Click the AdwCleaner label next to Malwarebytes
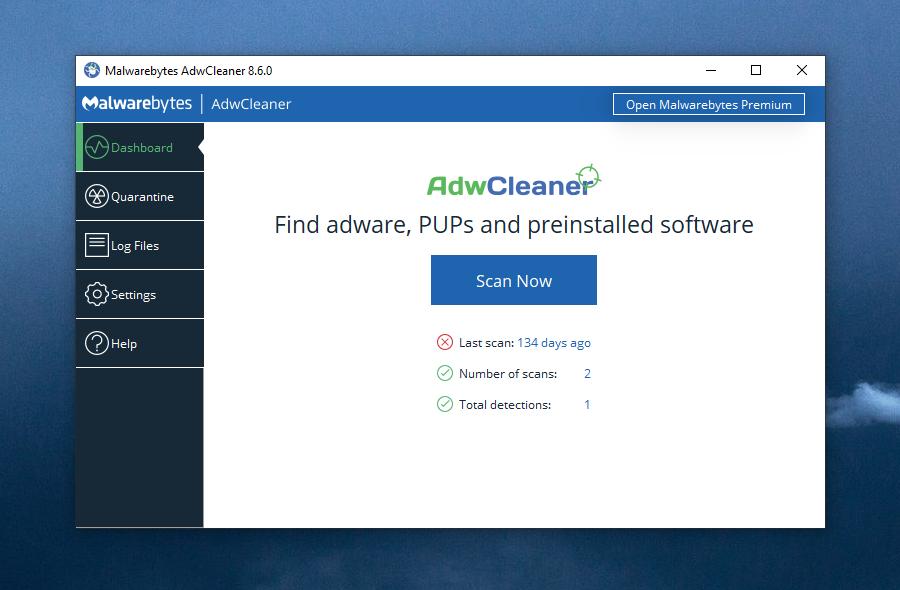The height and width of the screenshot is (590, 900). 251,103
